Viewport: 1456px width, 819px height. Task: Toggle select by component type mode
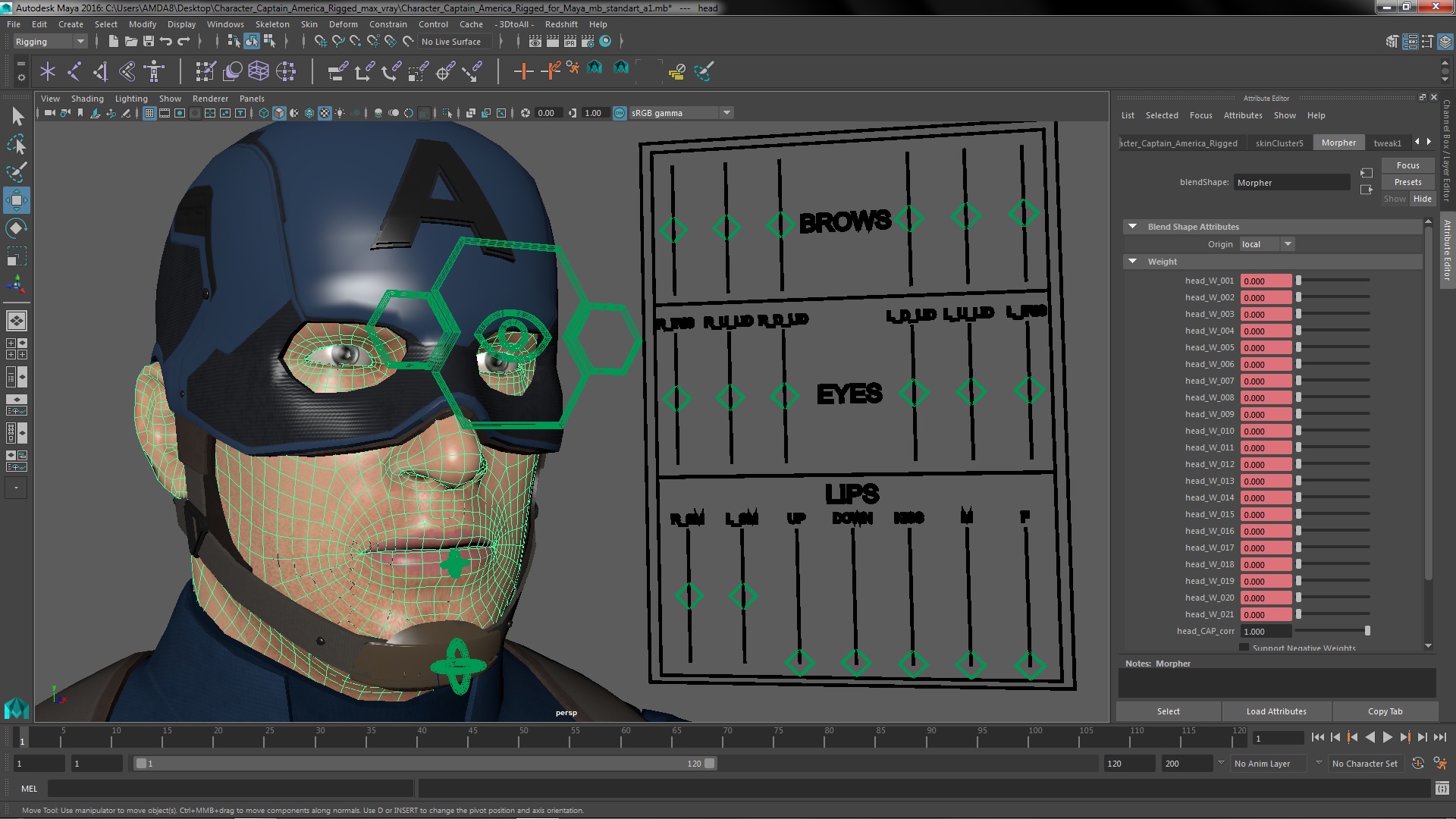point(269,41)
